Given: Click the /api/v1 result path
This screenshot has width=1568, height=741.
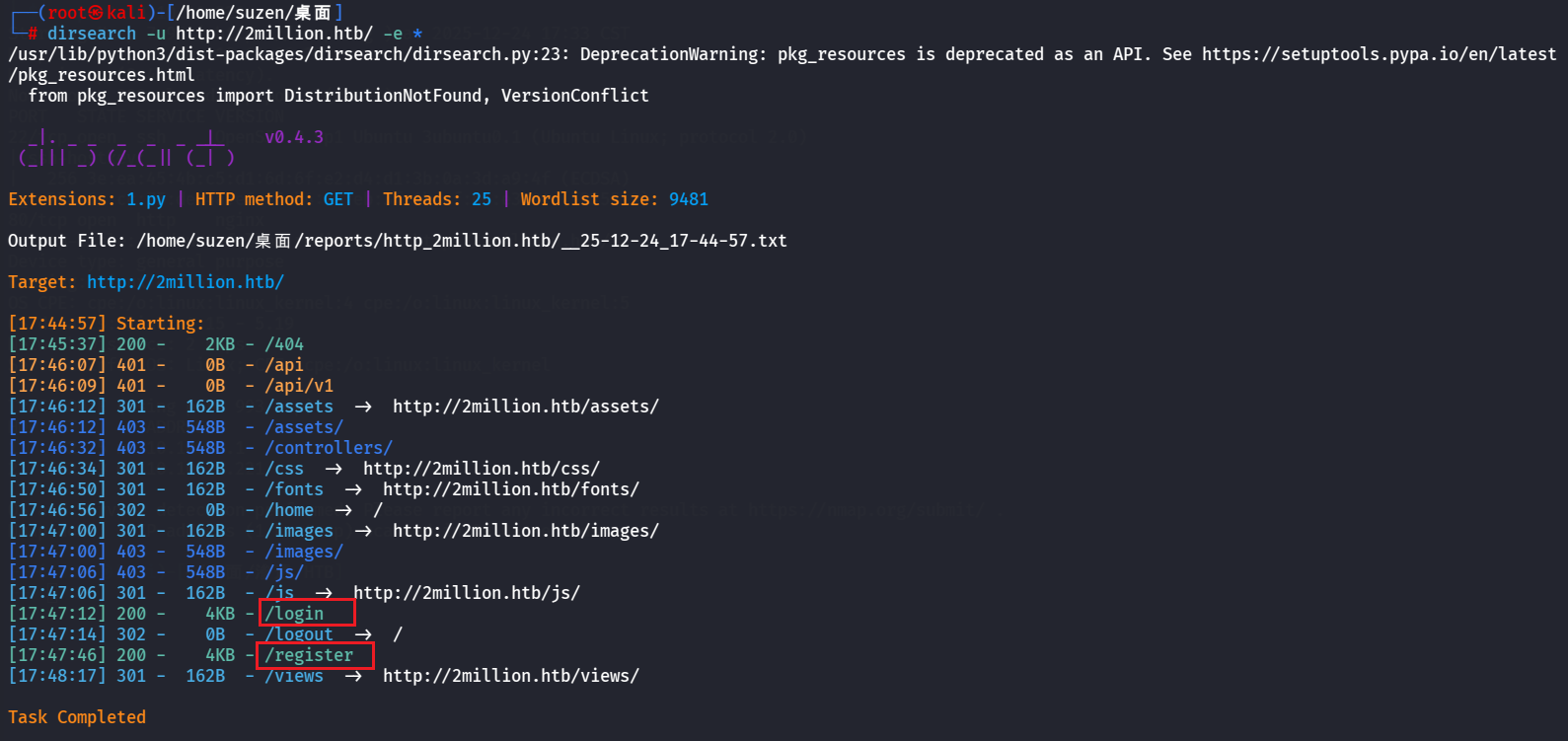Looking at the screenshot, I should pyautogui.click(x=299, y=386).
